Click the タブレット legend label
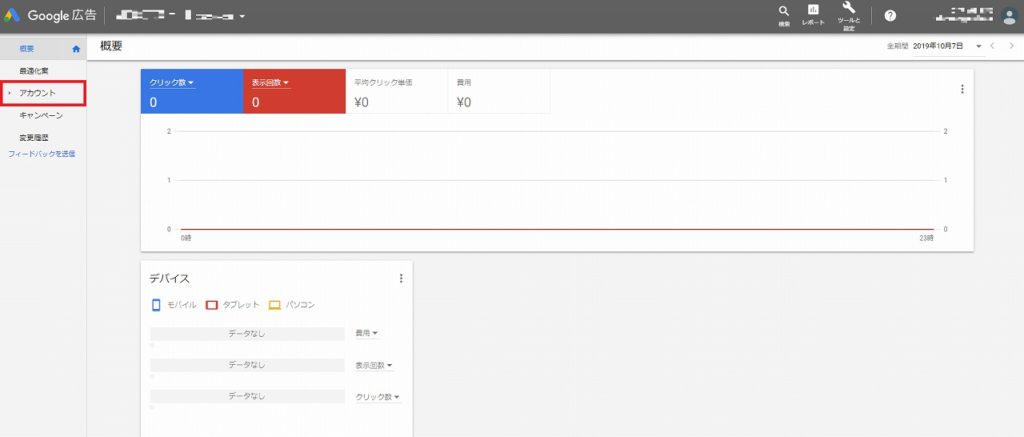The image size is (1024, 437). (x=241, y=305)
